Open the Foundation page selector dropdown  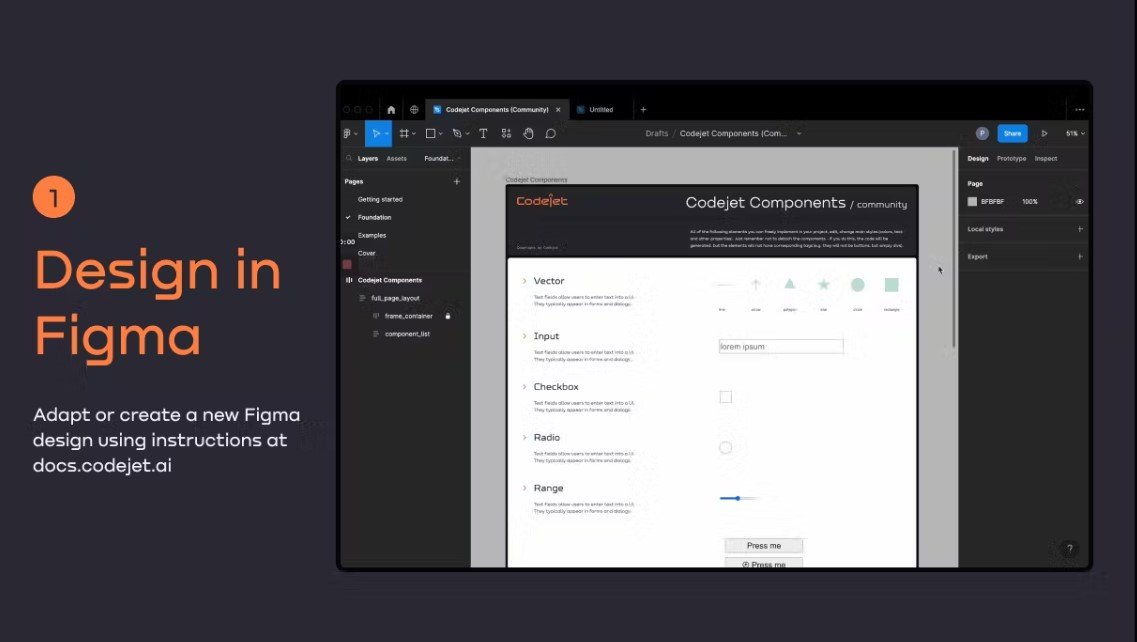442,158
